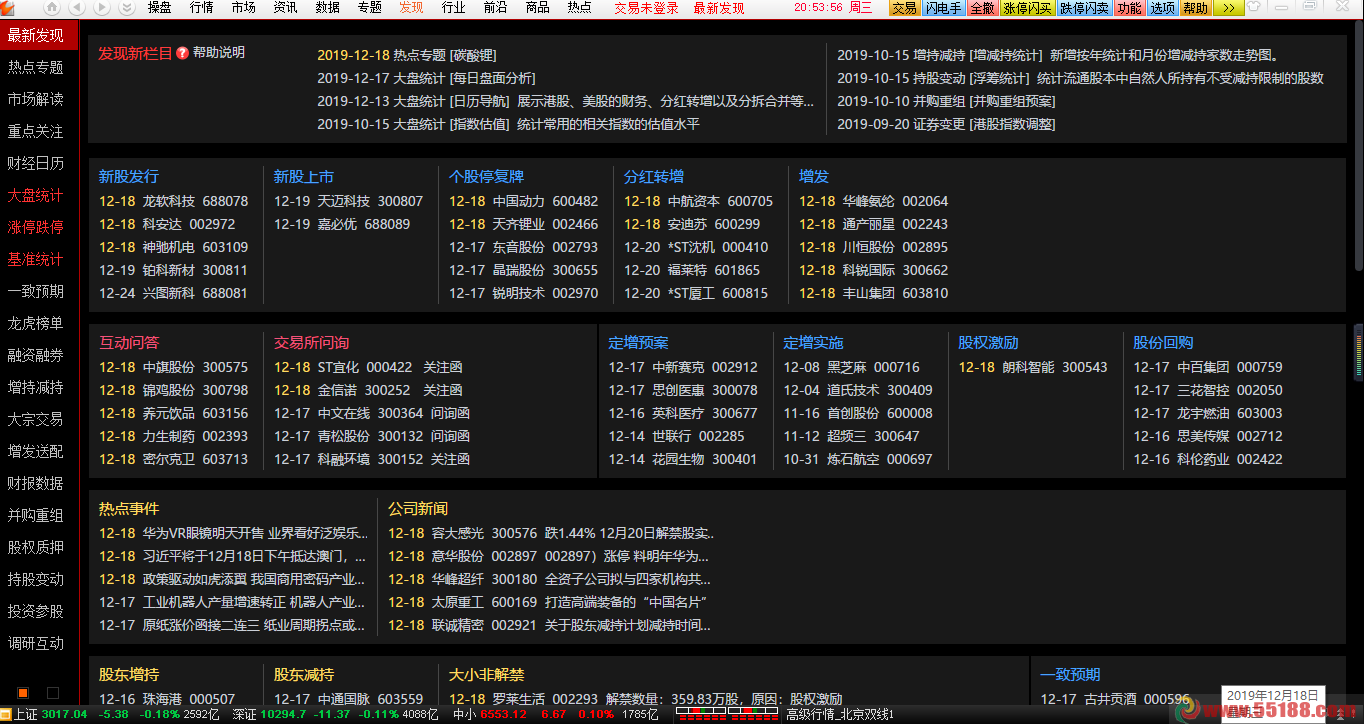Viewport: 1364px width, 724px height.
Task: Select 涨停跌停 in the left sidebar
Action: [x=36, y=227]
